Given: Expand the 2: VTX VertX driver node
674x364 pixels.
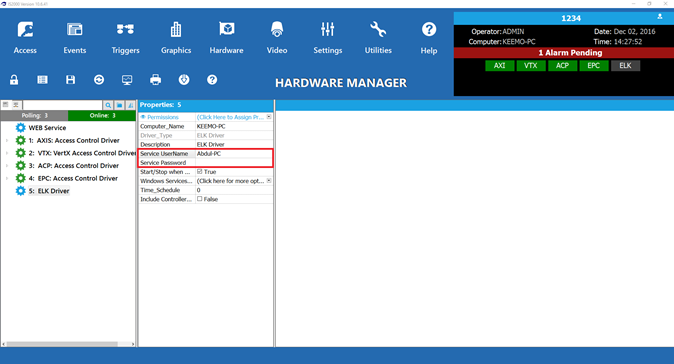Looking at the screenshot, I should [7, 153].
